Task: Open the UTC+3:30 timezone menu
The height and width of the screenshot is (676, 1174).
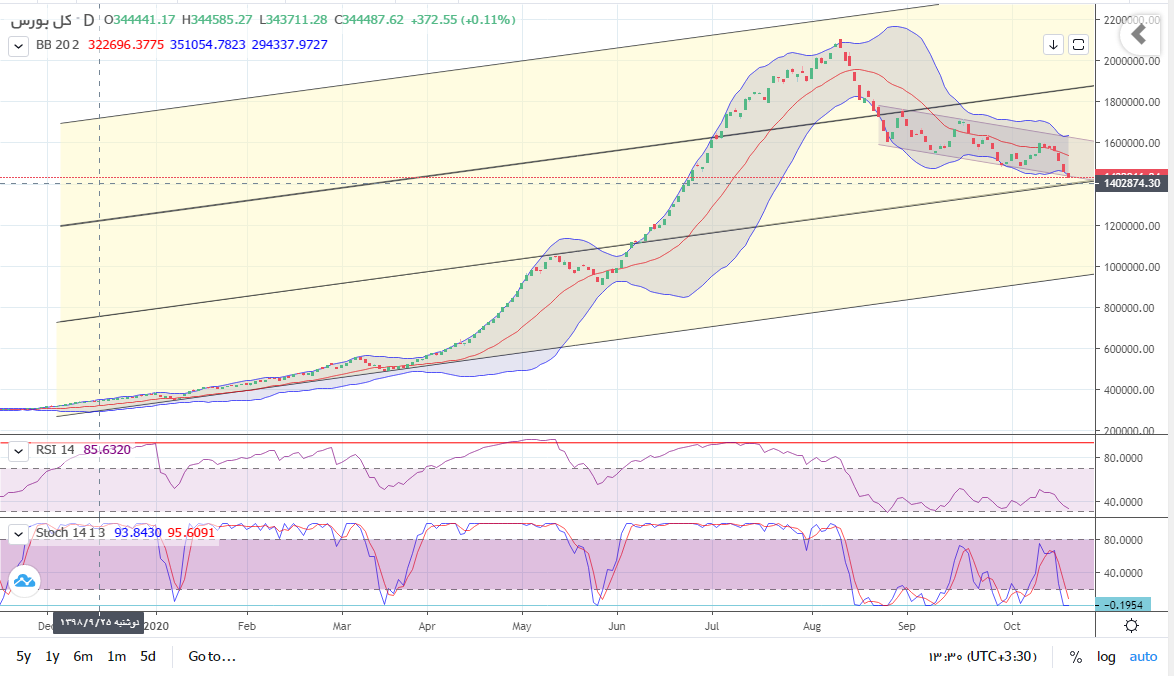Action: point(983,657)
